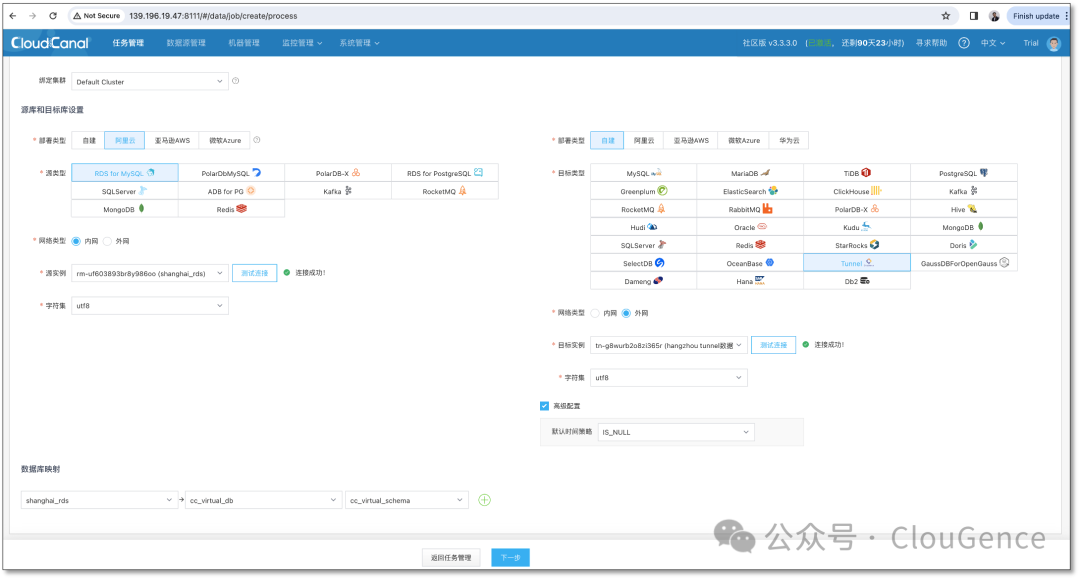Select source network type 外网
Viewport: 1080px width, 581px height.
[x=107, y=241]
